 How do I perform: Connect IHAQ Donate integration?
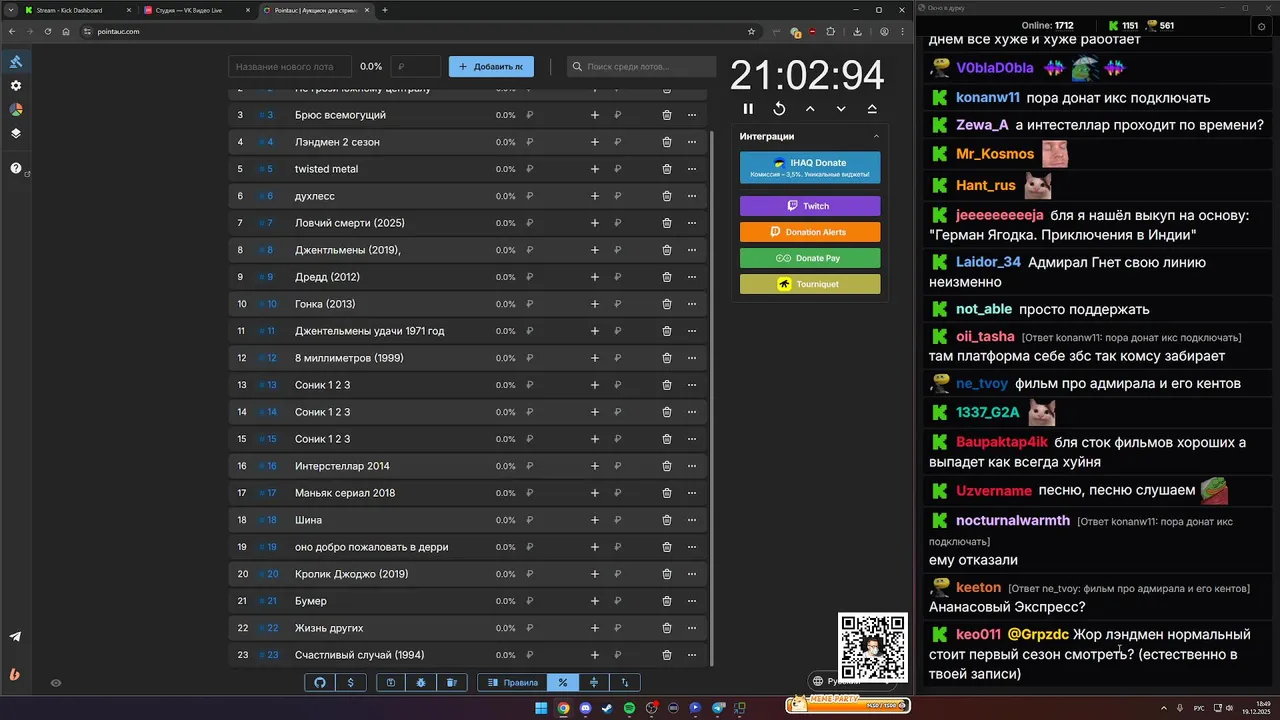click(810, 167)
